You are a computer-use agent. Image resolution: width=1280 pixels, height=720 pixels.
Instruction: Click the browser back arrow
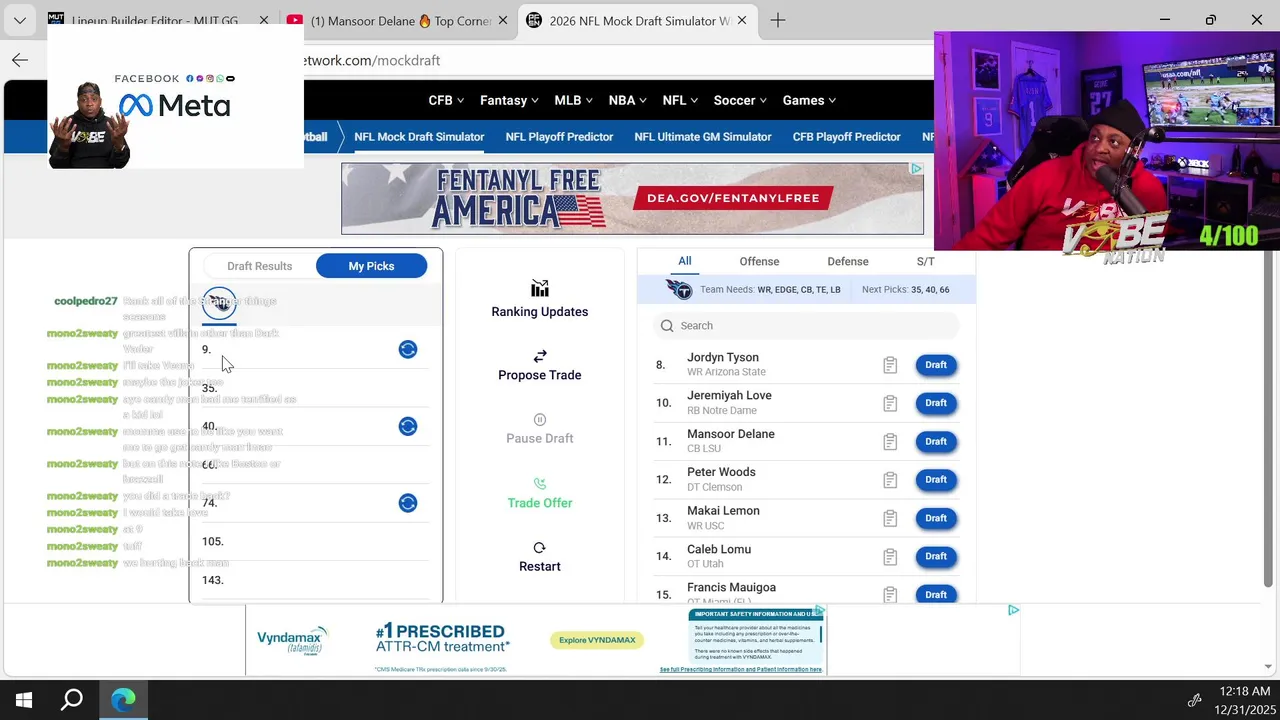pyautogui.click(x=20, y=60)
